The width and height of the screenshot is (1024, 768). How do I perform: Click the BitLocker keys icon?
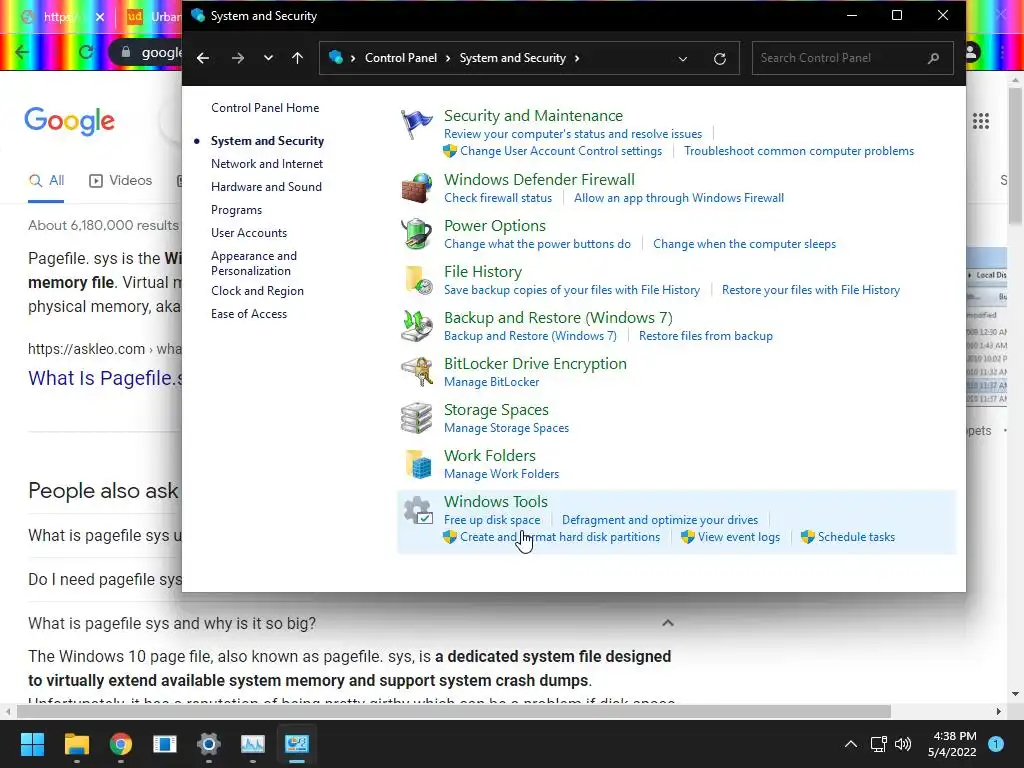[417, 372]
